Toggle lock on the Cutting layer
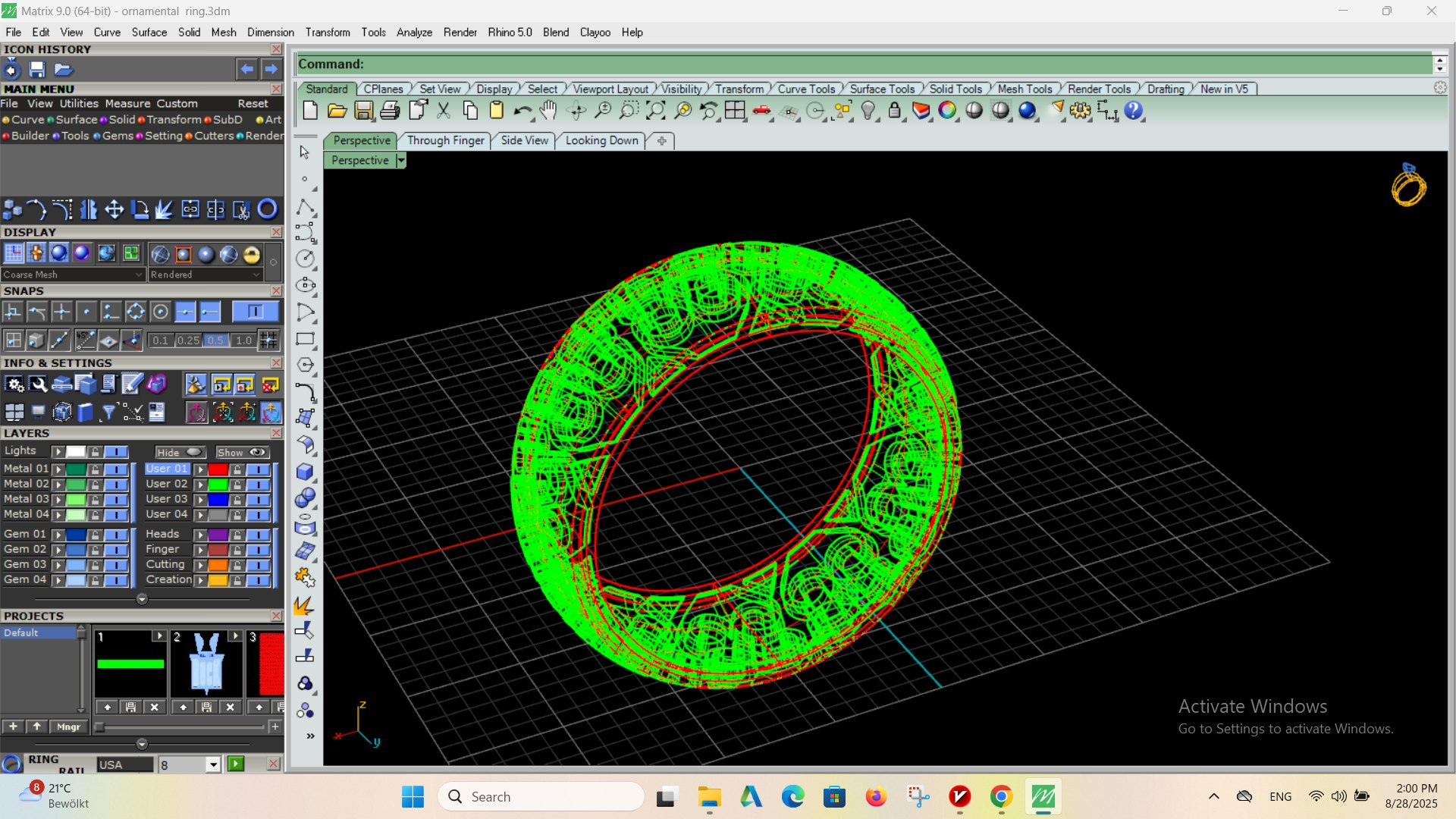 click(x=237, y=565)
